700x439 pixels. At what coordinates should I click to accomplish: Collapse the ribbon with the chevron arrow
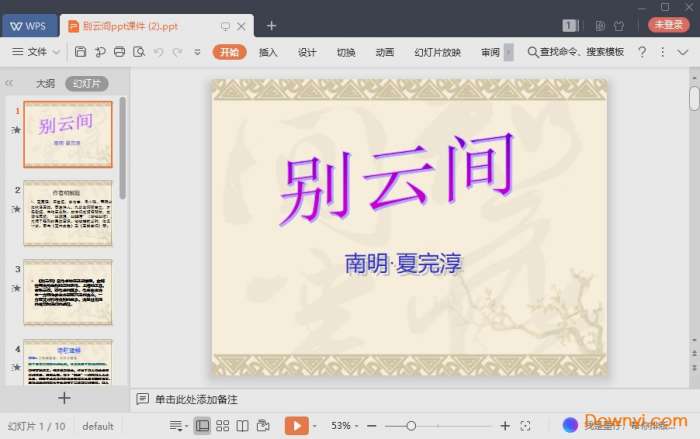click(683, 52)
